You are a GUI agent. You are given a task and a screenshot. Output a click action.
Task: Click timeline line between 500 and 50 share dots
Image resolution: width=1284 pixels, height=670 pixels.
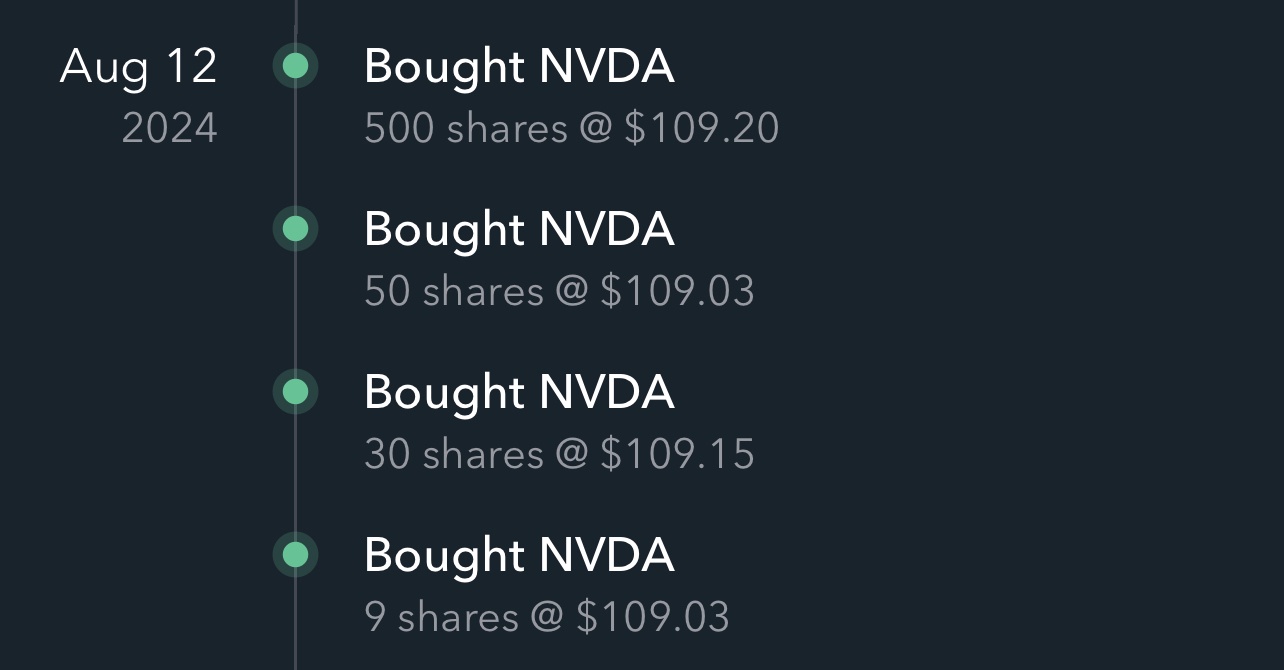(296, 148)
